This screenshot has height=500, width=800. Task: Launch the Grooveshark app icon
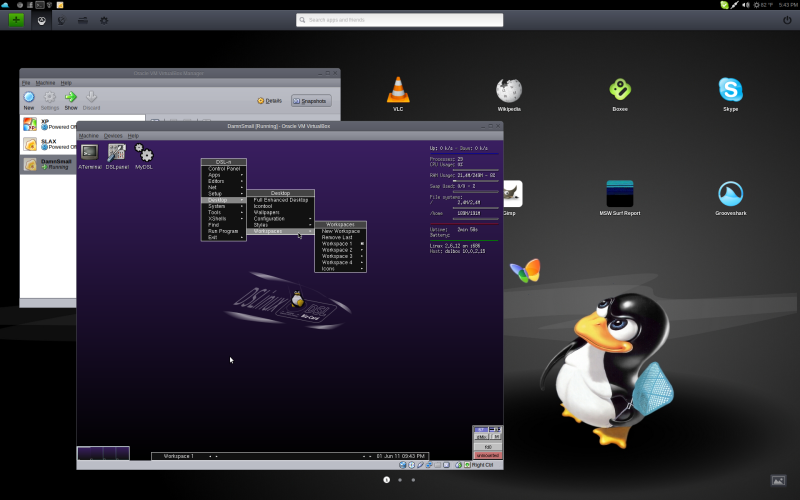pos(731,194)
